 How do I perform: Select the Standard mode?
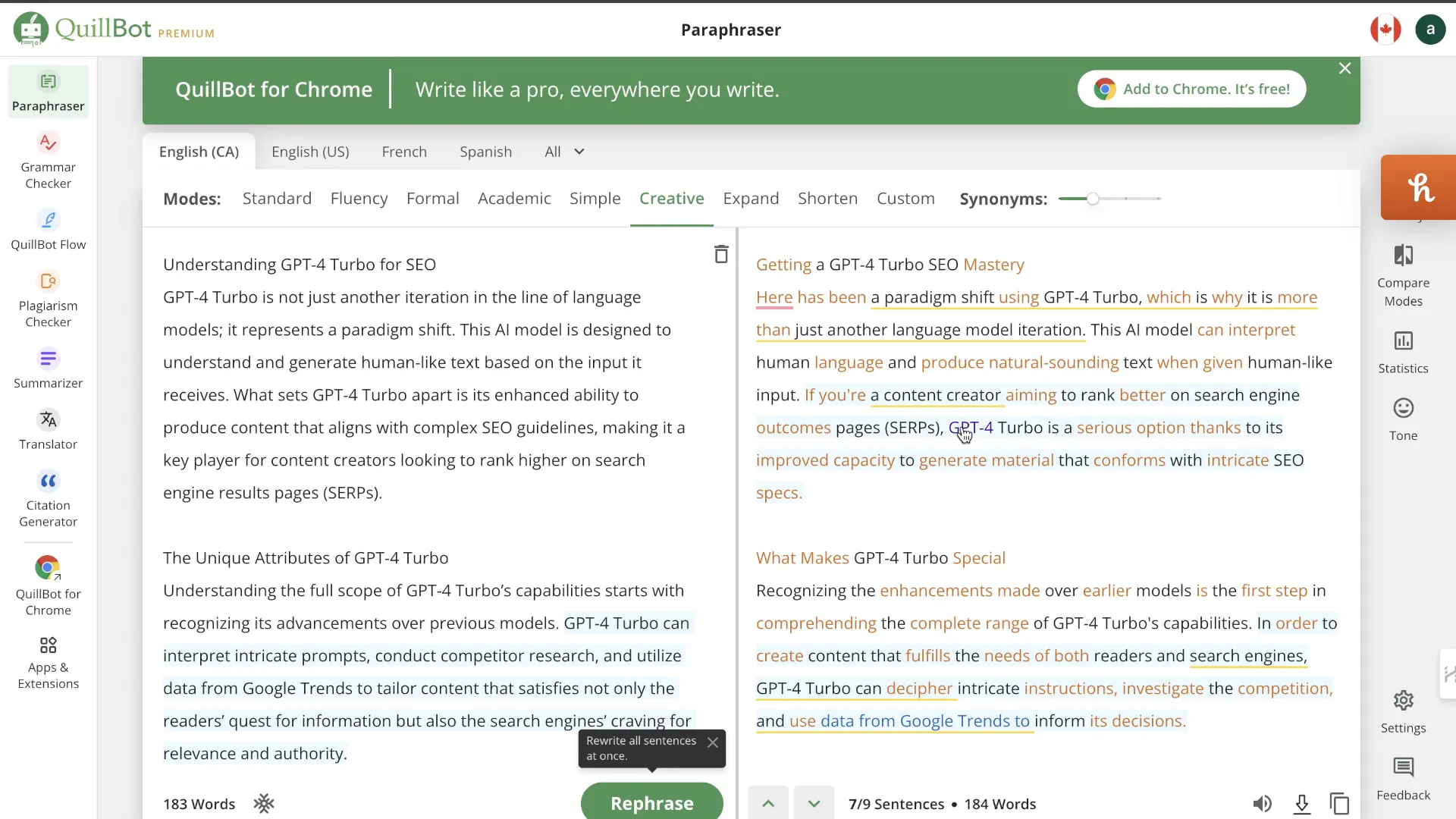click(x=277, y=199)
